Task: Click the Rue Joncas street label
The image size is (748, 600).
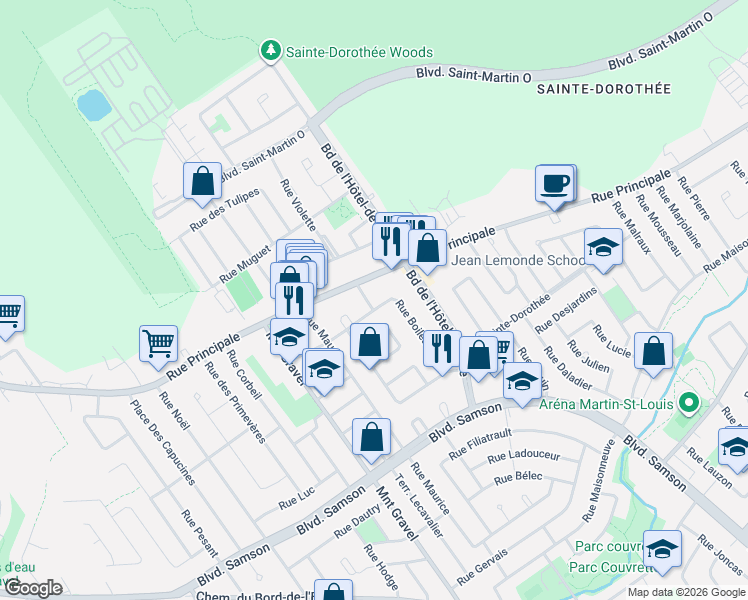Action: 720,555
